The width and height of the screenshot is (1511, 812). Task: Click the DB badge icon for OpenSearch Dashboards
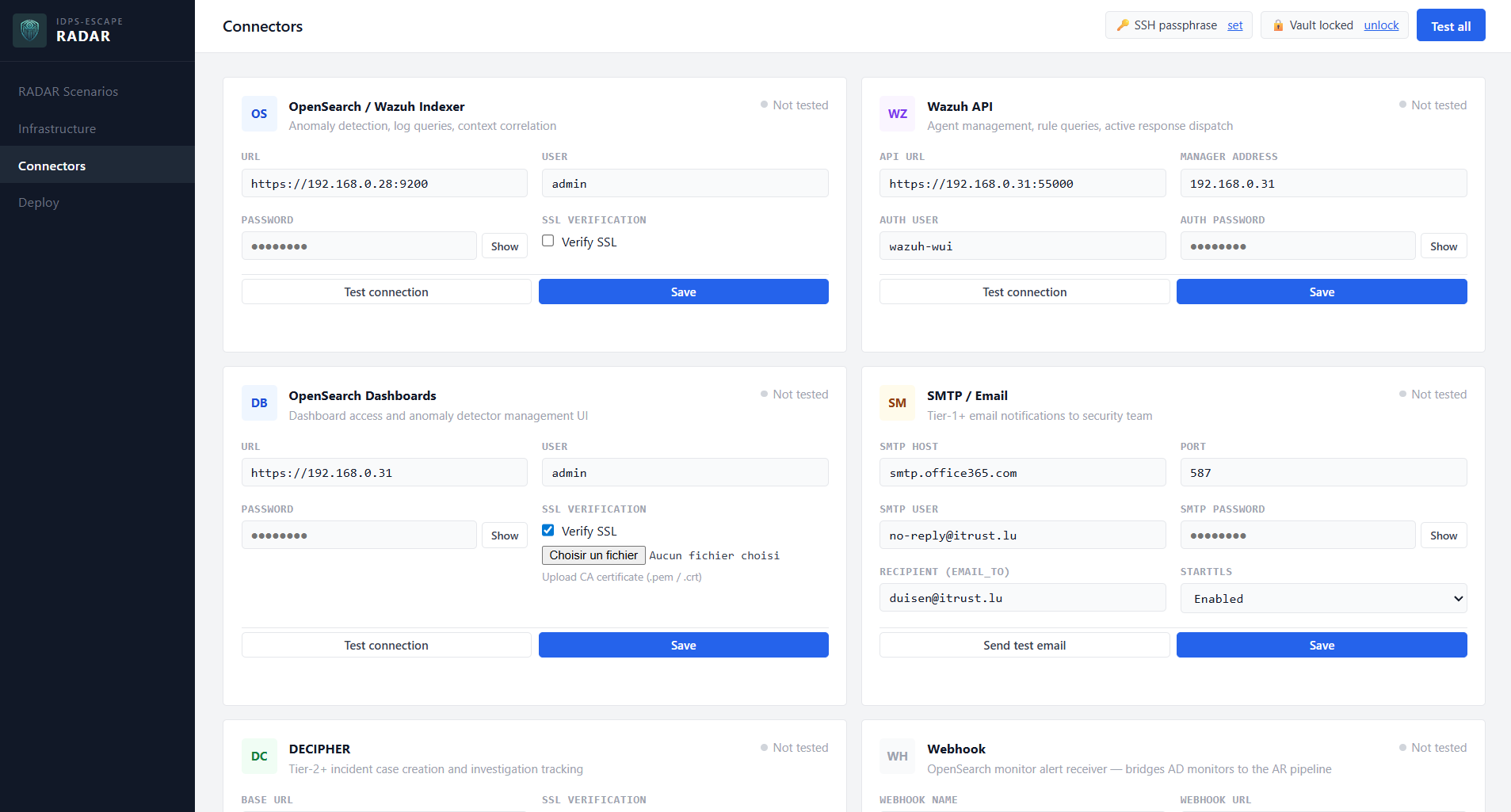pyautogui.click(x=259, y=402)
